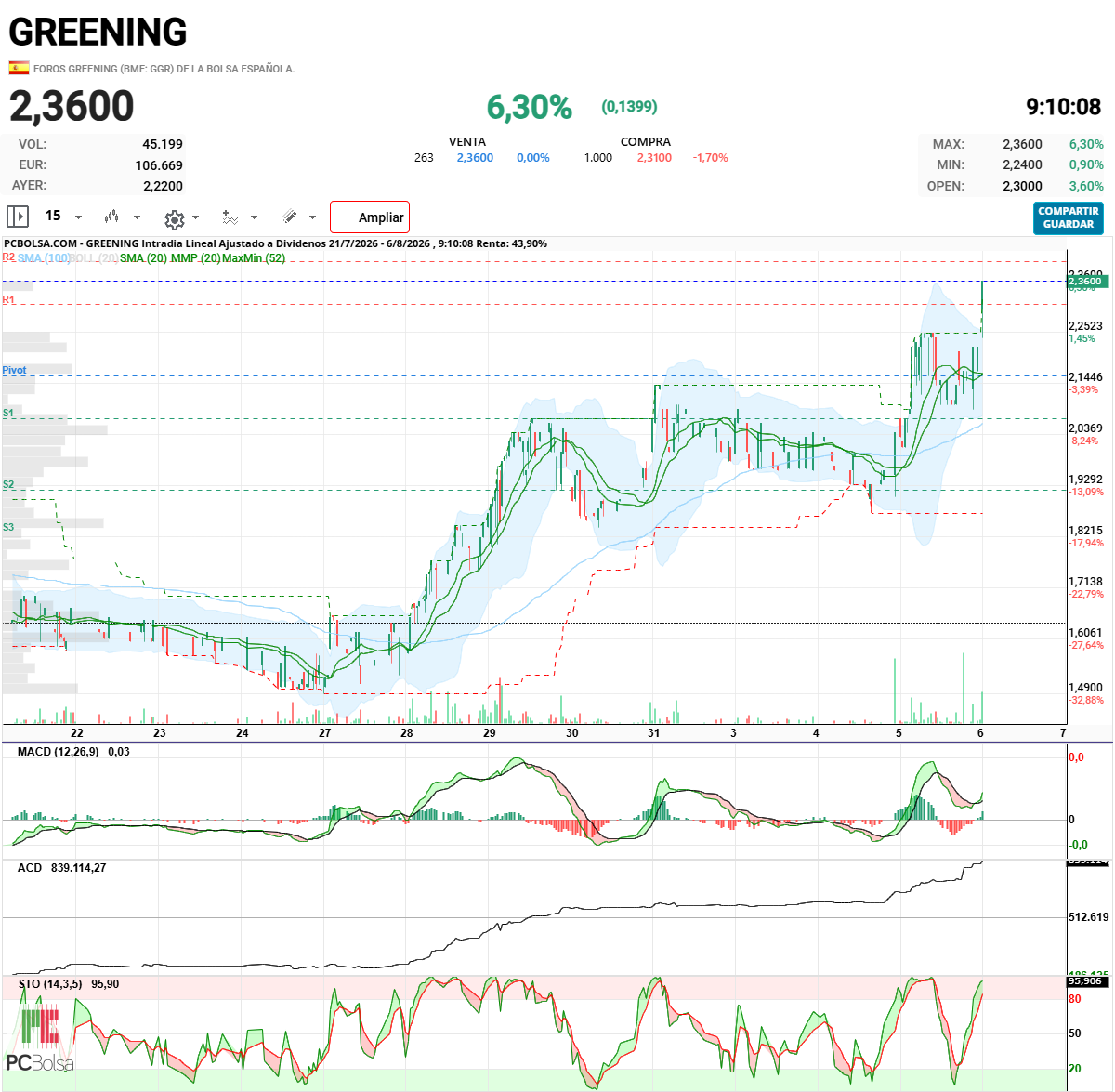Click the MIN value 2,2400
The width and height of the screenshot is (1115, 1092).
[1022, 164]
